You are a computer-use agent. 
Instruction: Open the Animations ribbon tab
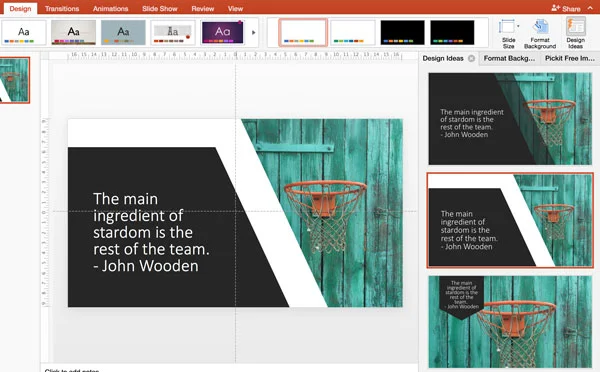(110, 8)
